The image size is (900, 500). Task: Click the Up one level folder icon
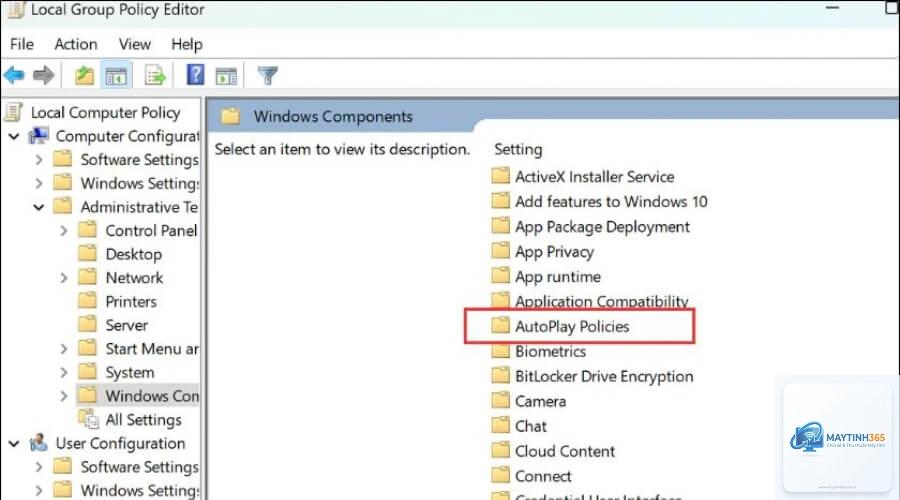click(84, 75)
